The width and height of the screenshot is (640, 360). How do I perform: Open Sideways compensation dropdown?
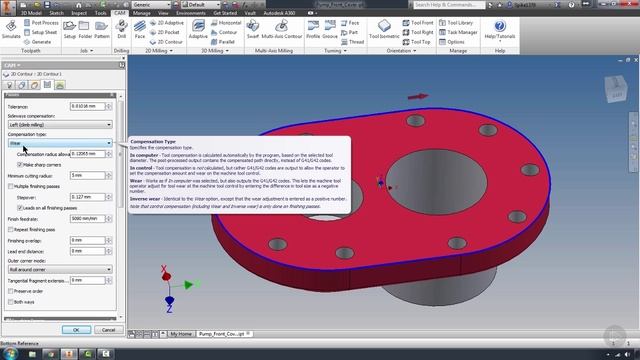pyautogui.click(x=60, y=125)
